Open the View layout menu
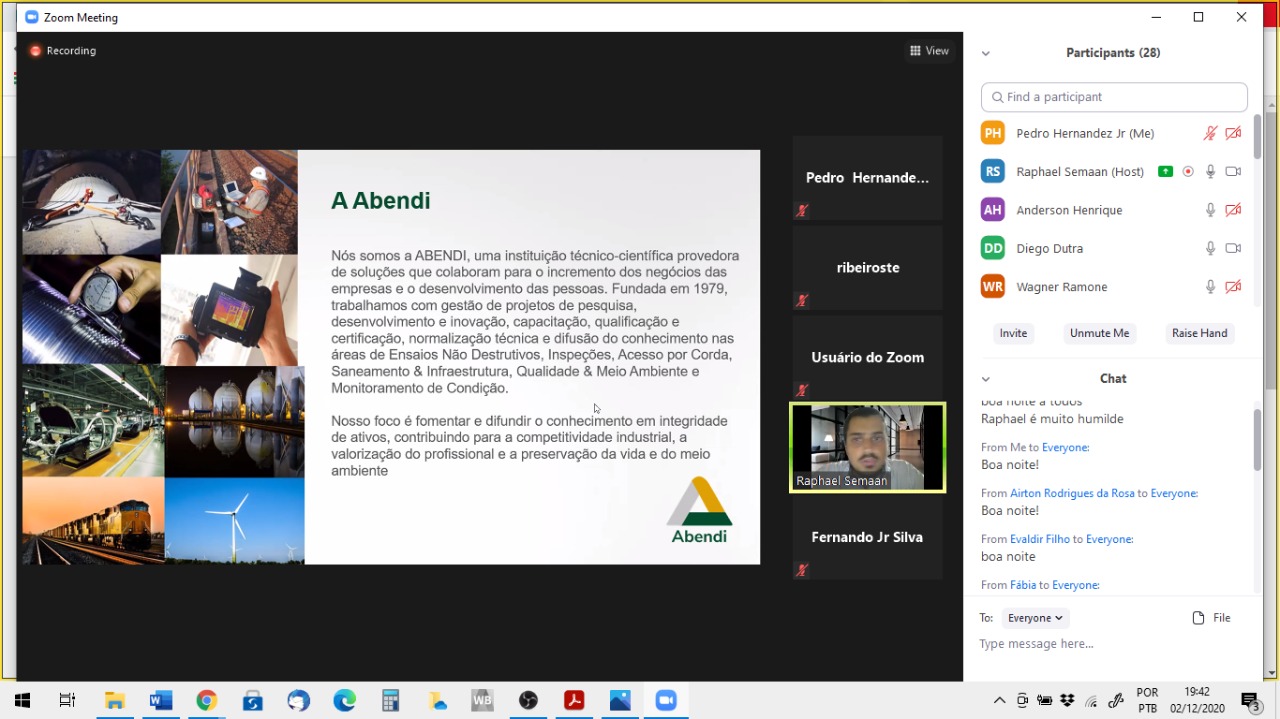 929,51
